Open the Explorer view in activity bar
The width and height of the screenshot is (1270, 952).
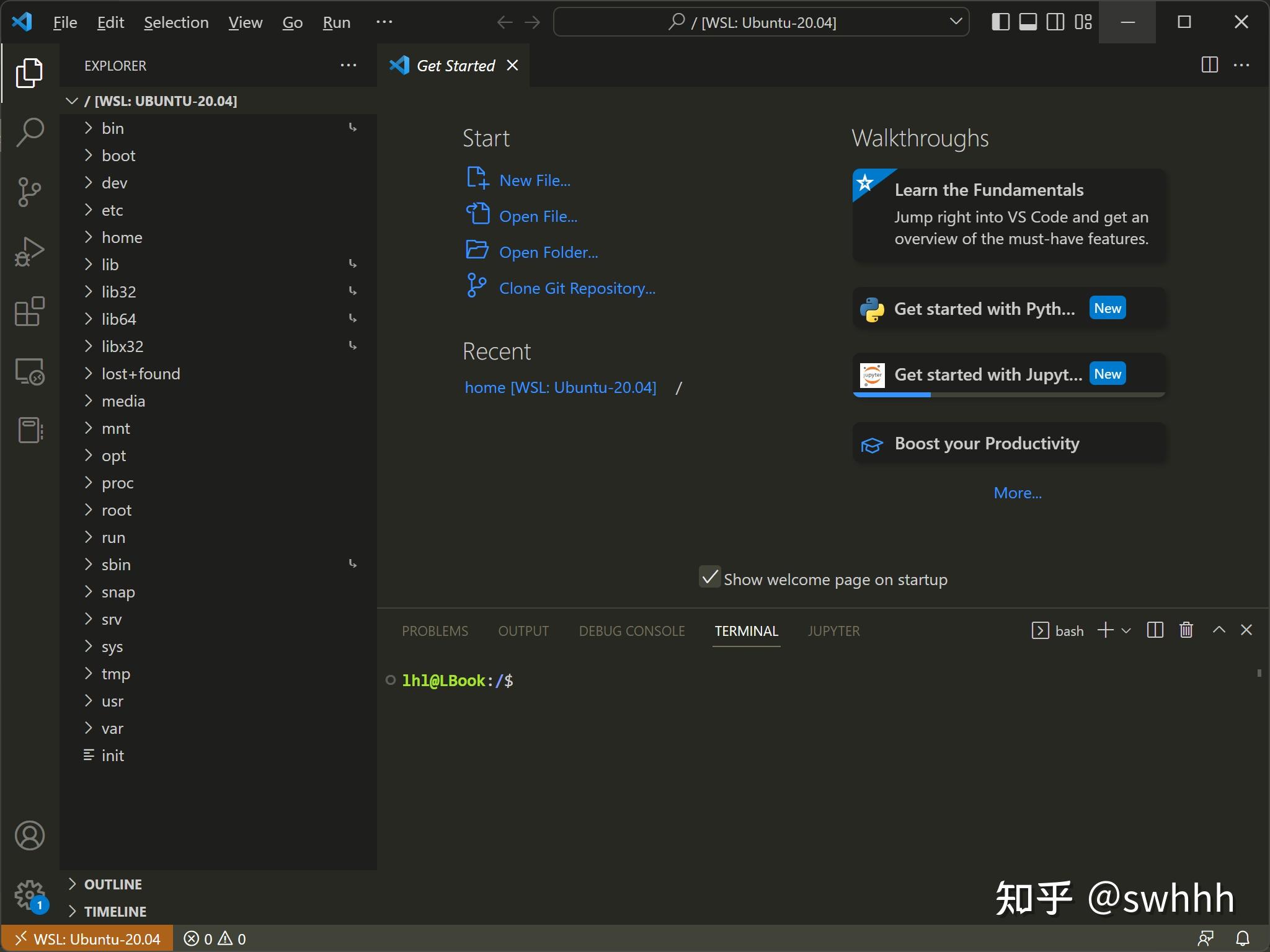(x=29, y=73)
